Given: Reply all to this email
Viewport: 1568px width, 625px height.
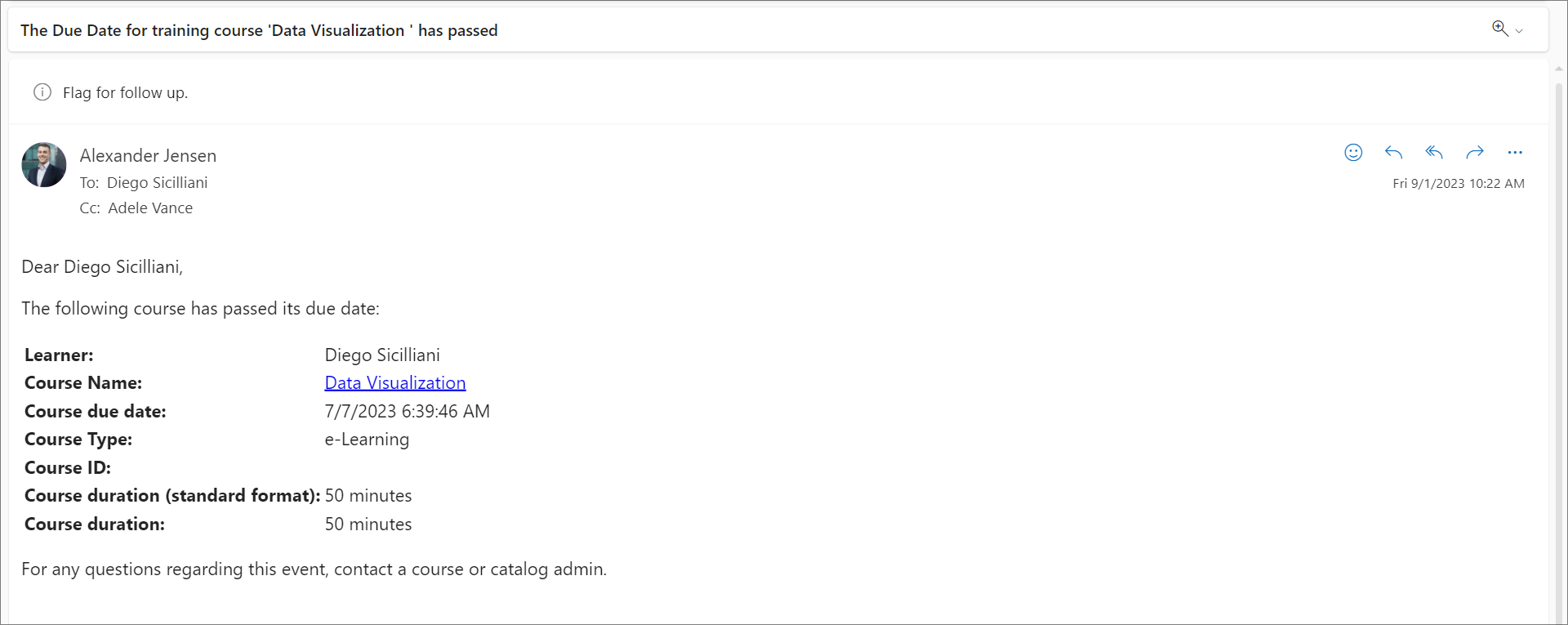Looking at the screenshot, I should point(1434,153).
